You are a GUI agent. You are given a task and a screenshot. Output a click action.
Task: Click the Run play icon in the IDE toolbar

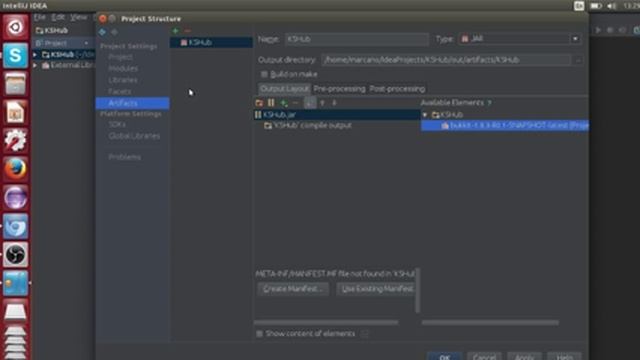[598, 30]
